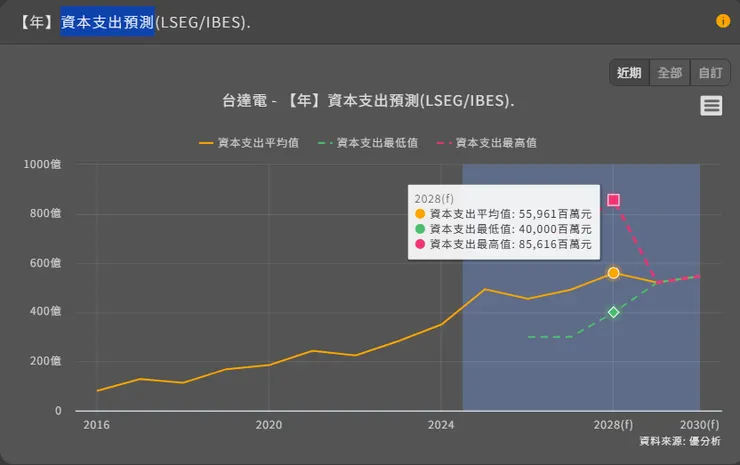This screenshot has width=740, height=465.
Task: Click the 400億 y-axis label
Action: [45, 311]
